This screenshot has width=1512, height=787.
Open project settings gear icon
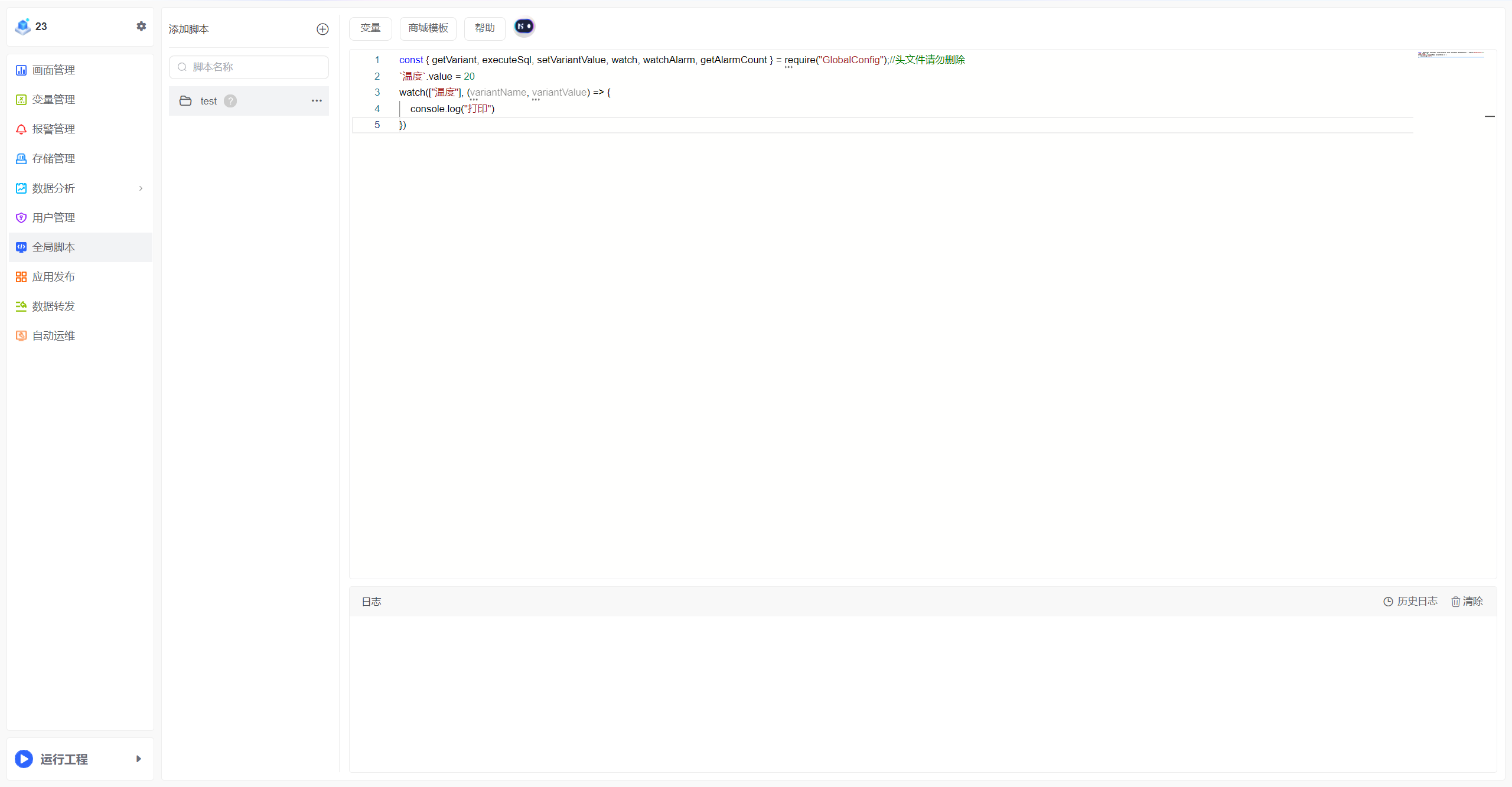(141, 26)
